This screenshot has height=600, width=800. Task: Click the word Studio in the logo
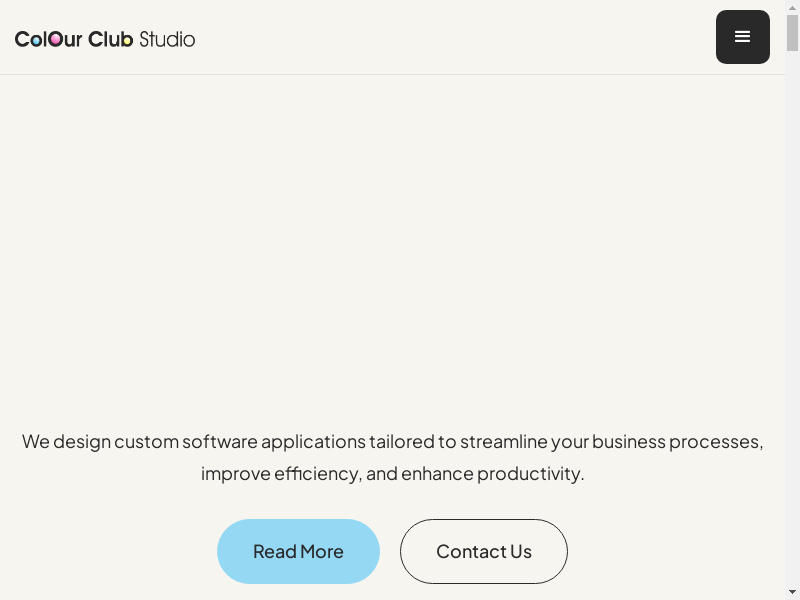(167, 39)
